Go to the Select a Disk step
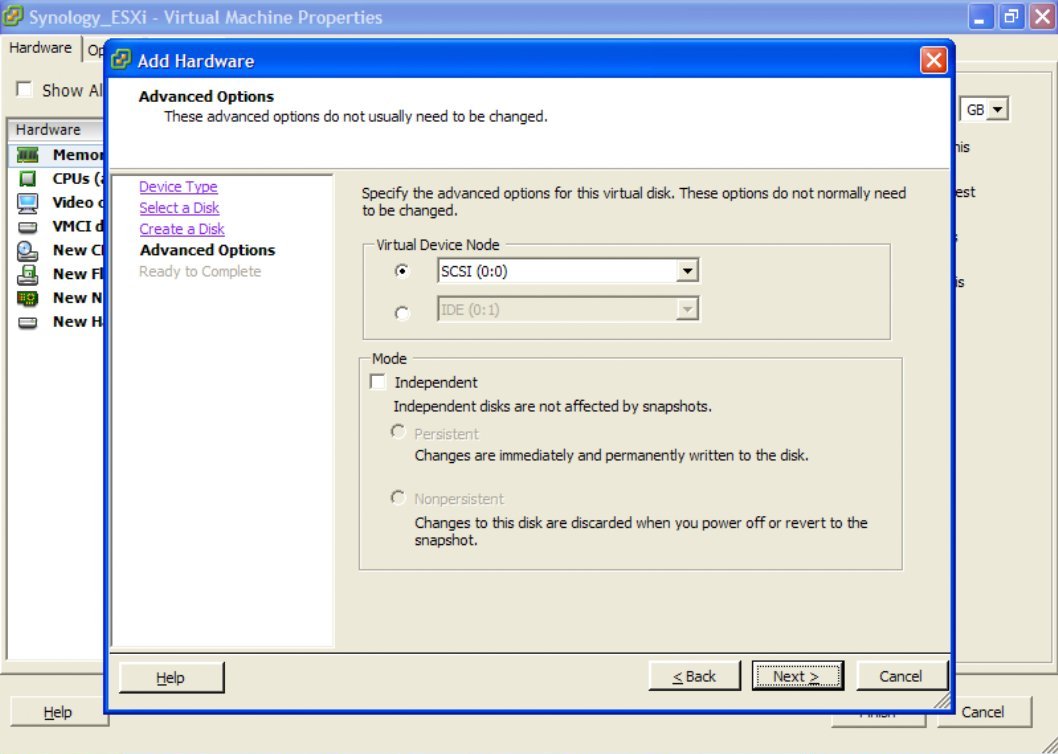Image resolution: width=1058 pixels, height=754 pixels. (179, 208)
